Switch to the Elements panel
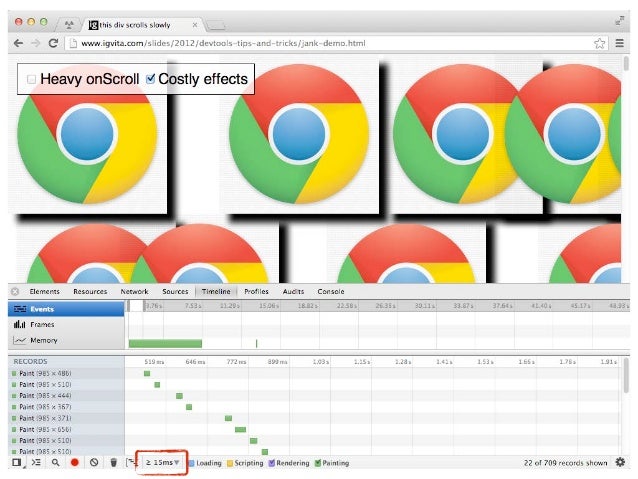Image resolution: width=638 pixels, height=479 pixels. pos(44,291)
